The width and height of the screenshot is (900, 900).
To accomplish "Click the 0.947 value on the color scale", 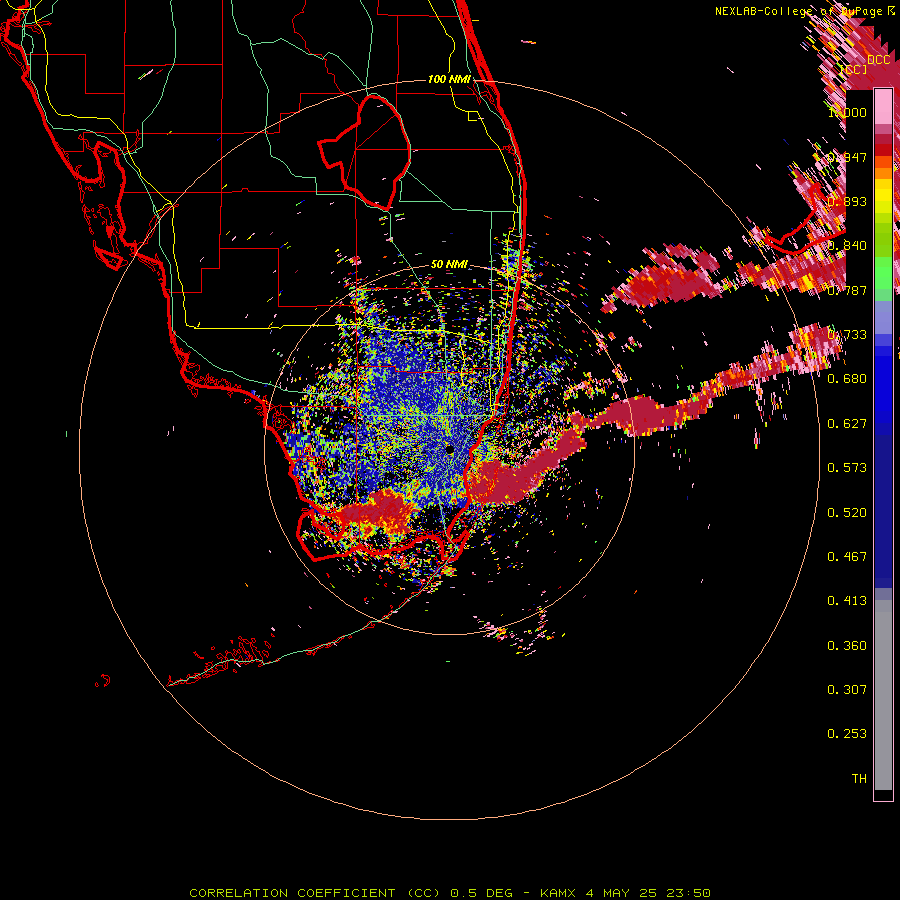I will pos(847,157).
